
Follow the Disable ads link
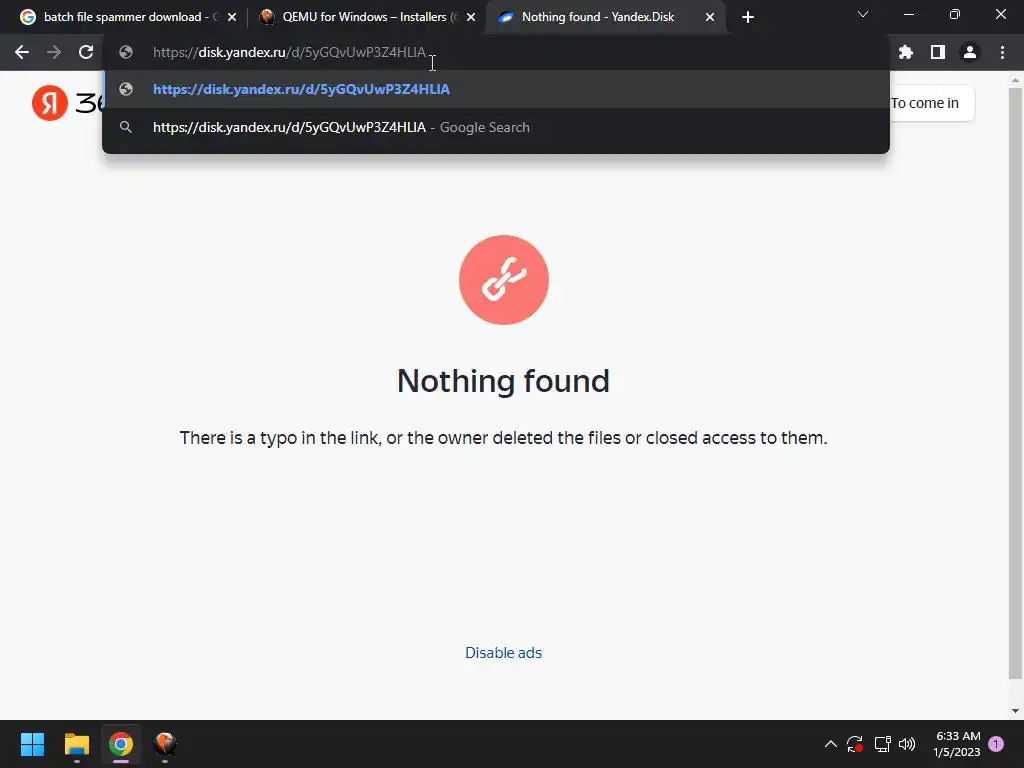[x=504, y=652]
